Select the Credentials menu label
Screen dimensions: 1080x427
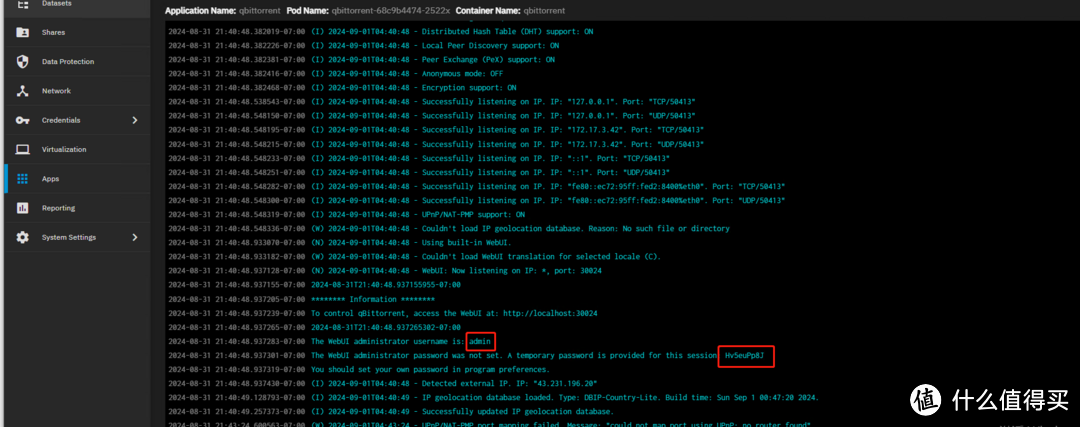[61, 121]
